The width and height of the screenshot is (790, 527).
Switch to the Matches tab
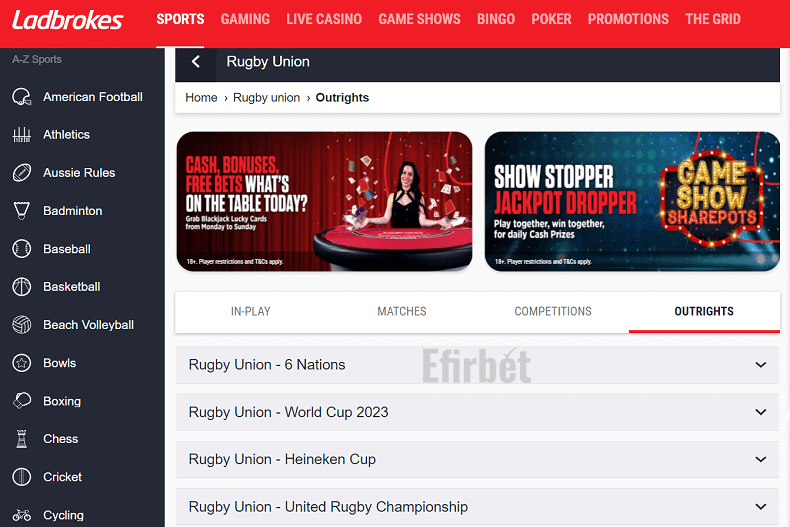[x=402, y=311]
